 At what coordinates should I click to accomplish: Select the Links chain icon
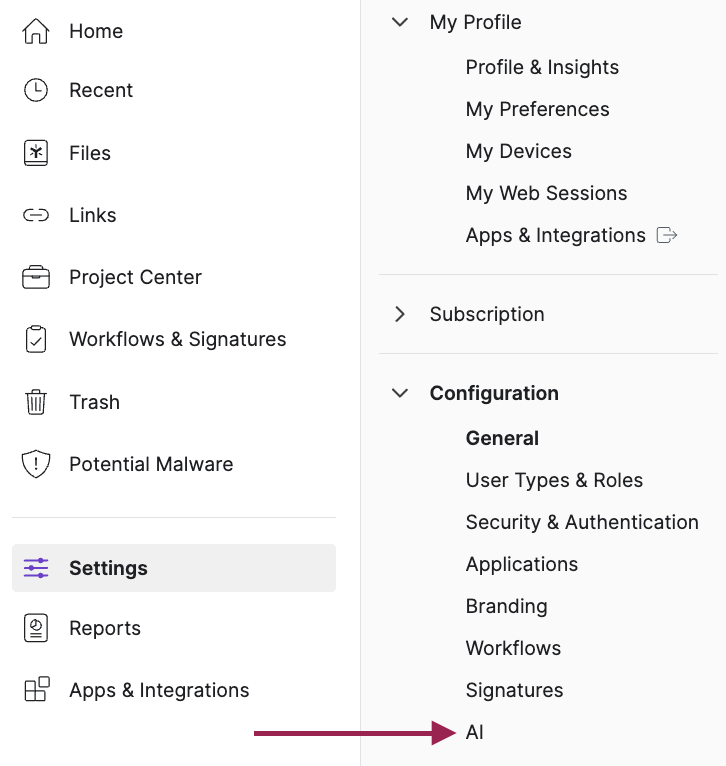point(36,215)
